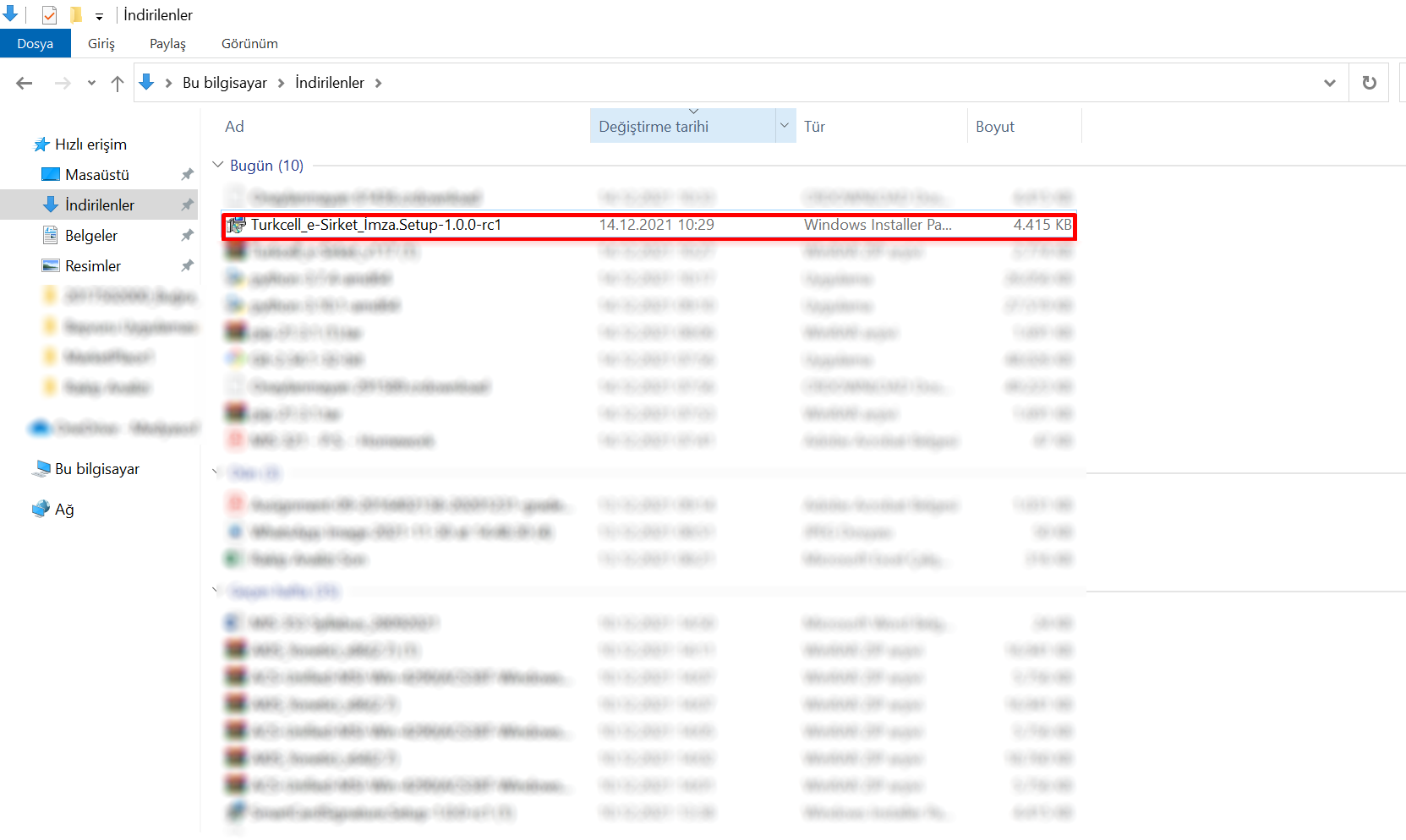Viewport: 1406px width, 840px height.
Task: Open the recent locations dropdown arrow
Action: (x=91, y=83)
